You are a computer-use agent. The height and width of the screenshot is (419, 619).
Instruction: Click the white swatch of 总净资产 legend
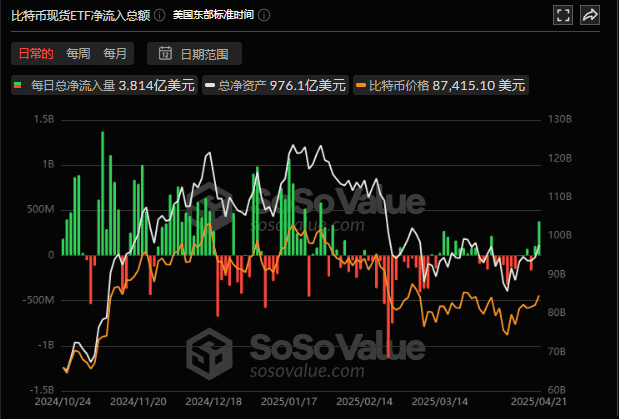click(x=208, y=86)
